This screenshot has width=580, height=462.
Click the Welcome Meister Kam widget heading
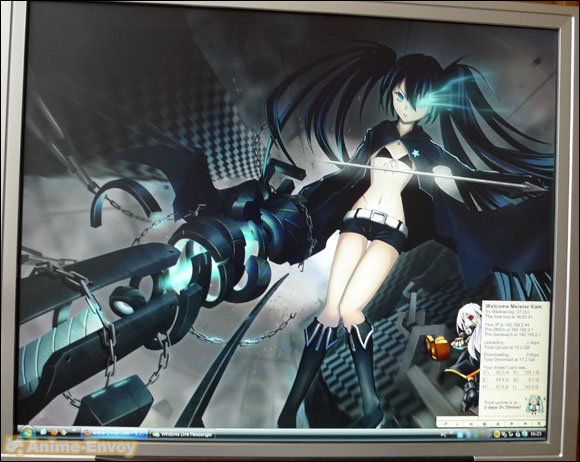click(x=513, y=306)
